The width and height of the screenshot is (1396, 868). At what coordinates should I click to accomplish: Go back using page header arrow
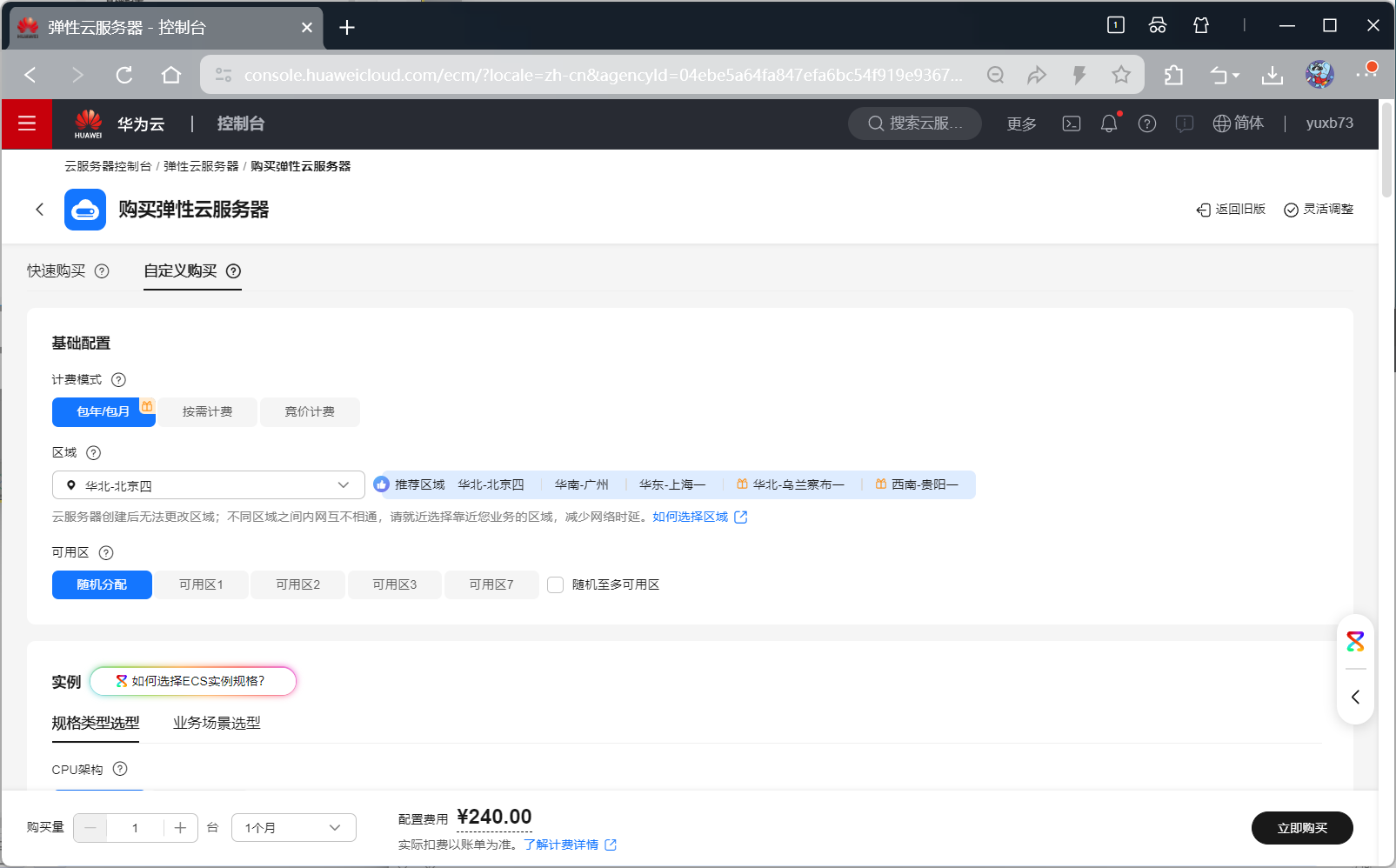point(39,209)
